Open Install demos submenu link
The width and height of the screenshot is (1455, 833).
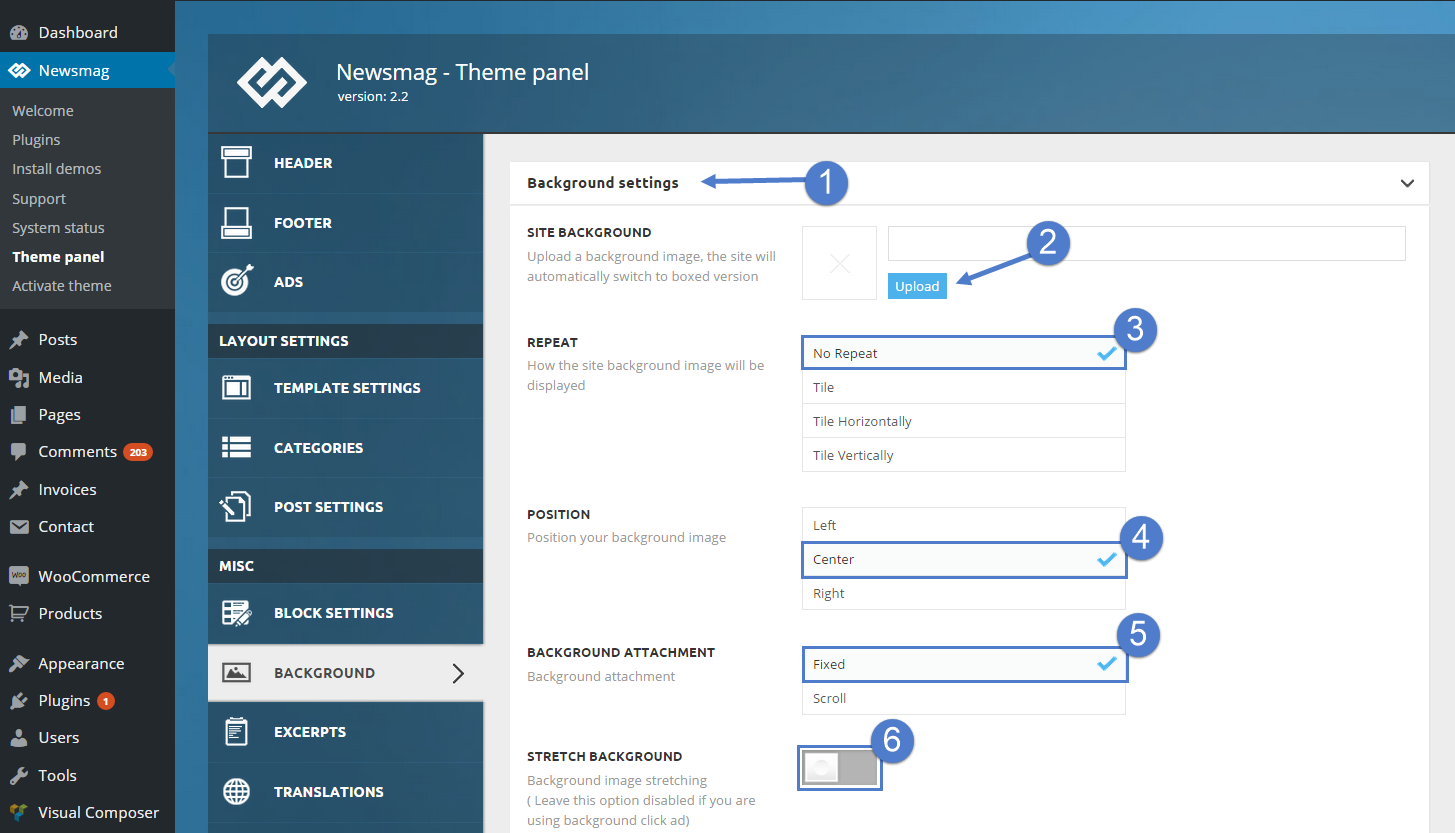tap(57, 169)
